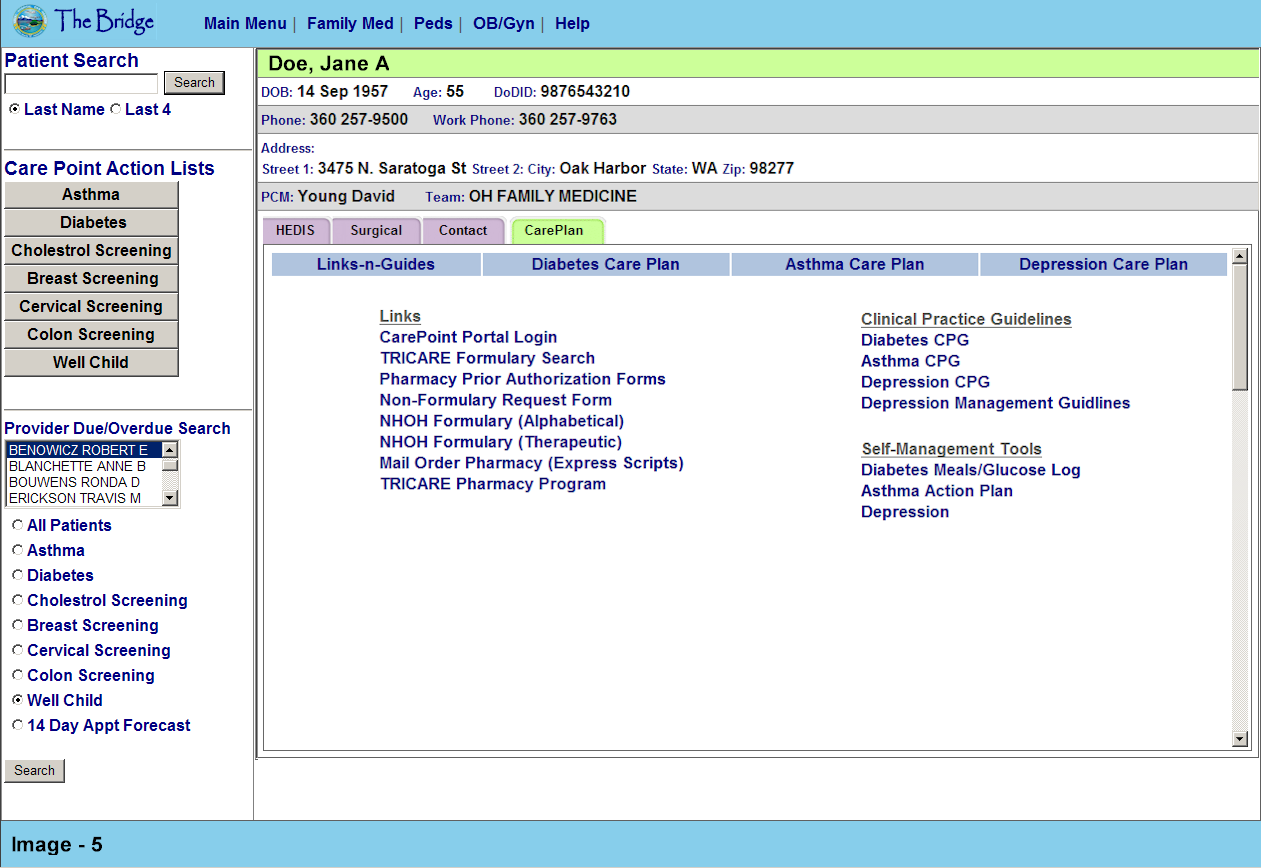Open Breast Screening action list button
The image size is (1261, 868).
91,279
